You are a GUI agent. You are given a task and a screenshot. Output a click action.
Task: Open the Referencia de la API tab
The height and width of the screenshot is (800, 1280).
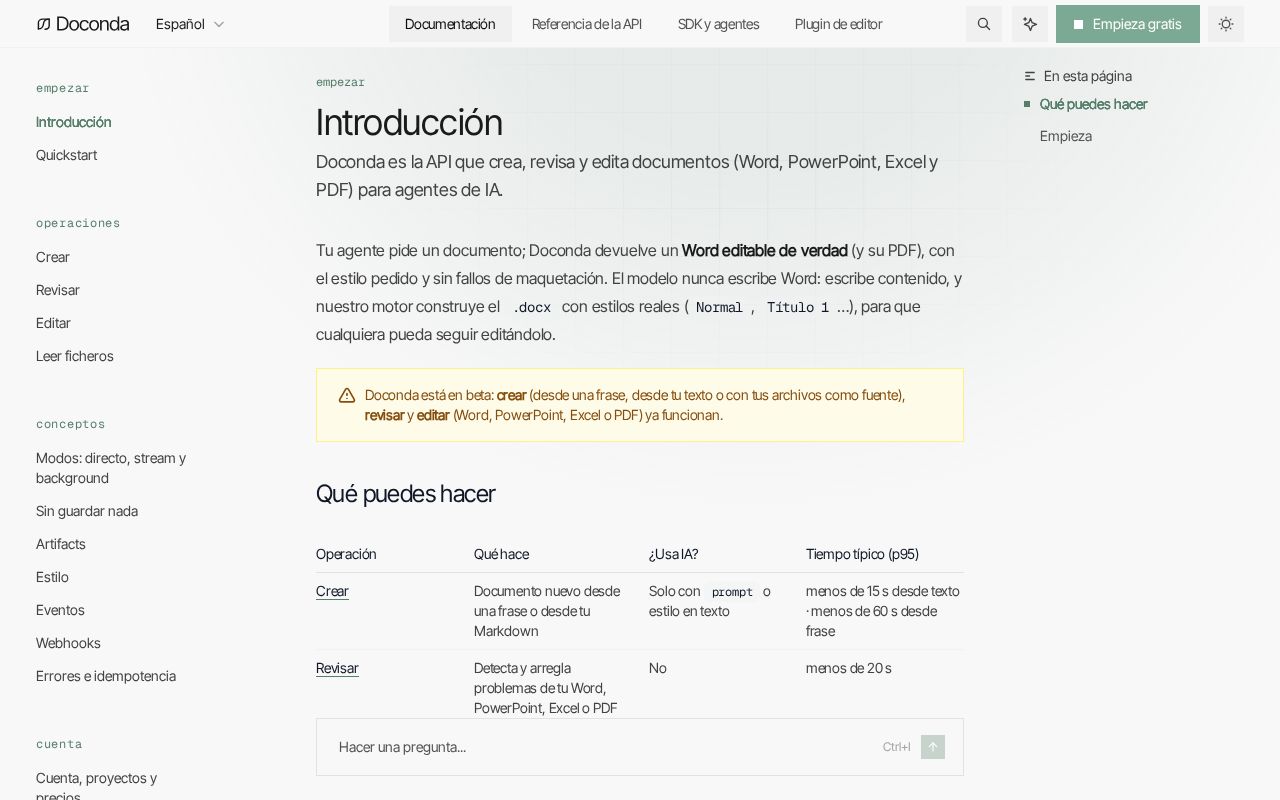(587, 24)
